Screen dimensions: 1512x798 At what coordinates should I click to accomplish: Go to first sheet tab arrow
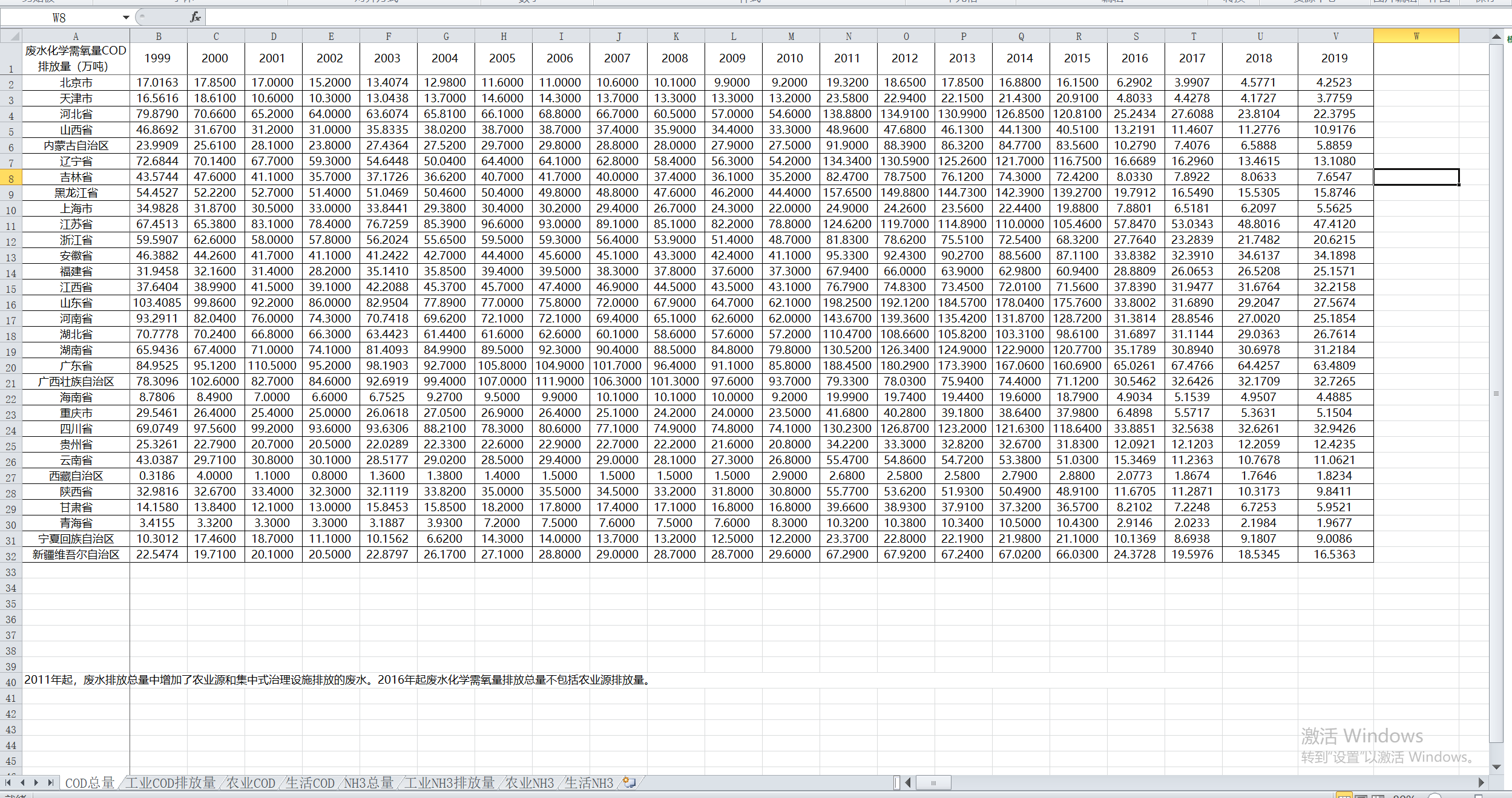click(x=8, y=782)
